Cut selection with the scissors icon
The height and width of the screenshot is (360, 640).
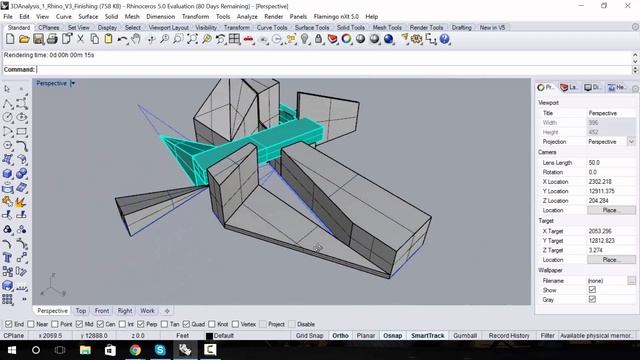(x=80, y=39)
